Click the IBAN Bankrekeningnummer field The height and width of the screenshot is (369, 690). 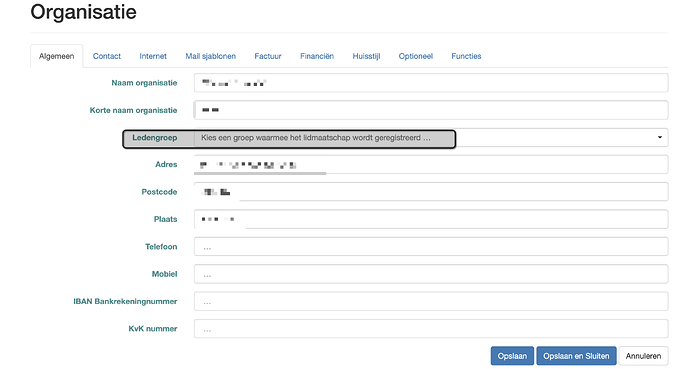(431, 301)
